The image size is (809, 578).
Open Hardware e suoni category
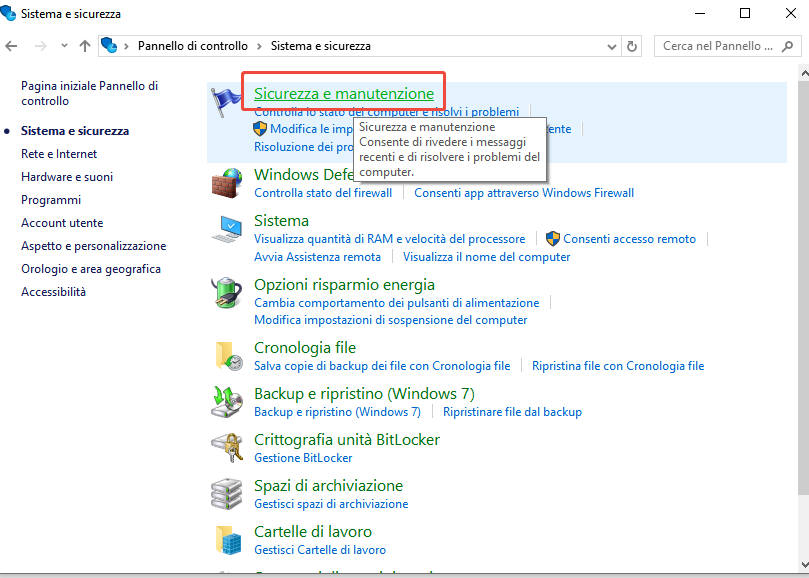67,177
